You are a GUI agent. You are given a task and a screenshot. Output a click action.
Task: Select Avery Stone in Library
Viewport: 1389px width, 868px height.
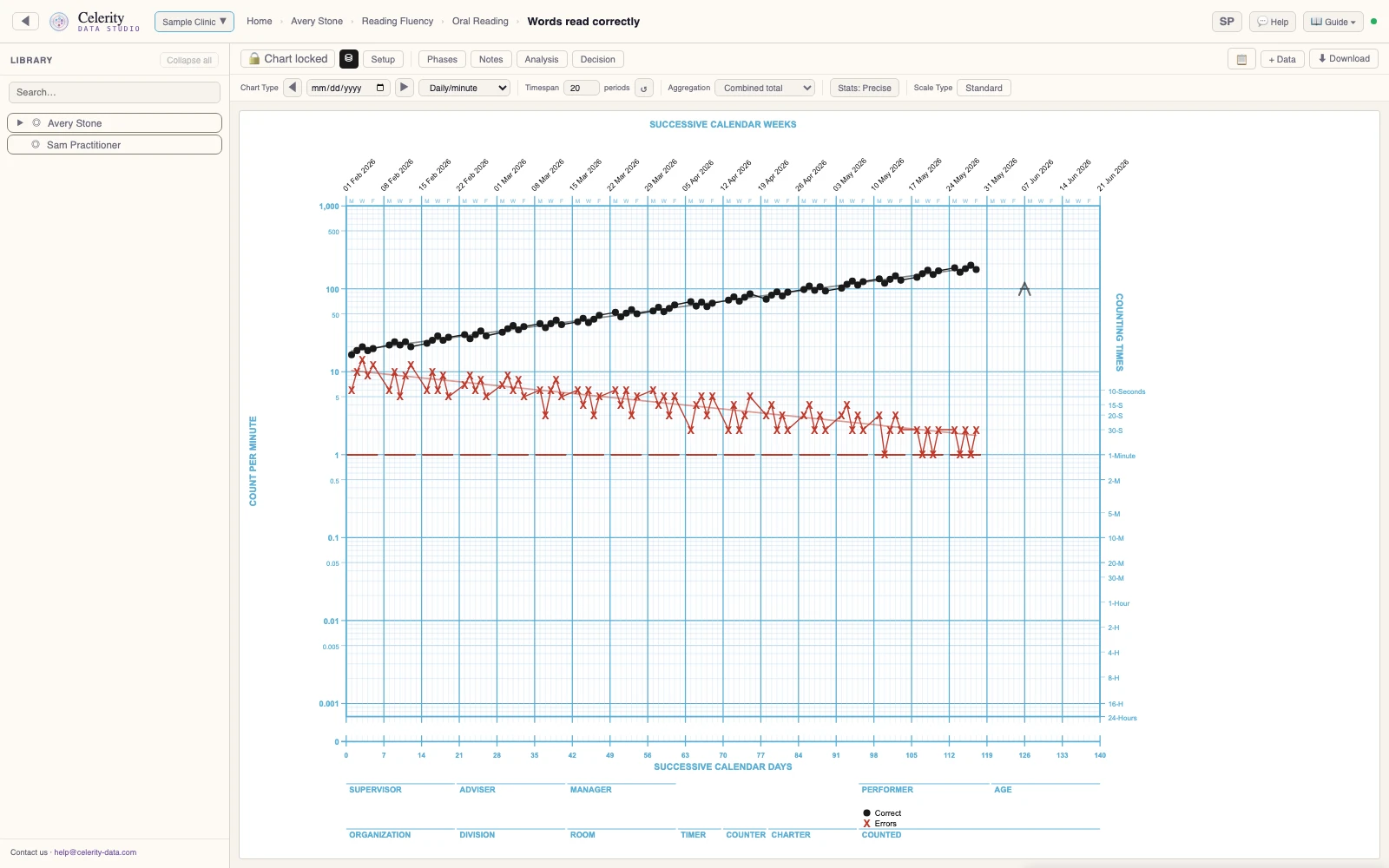(115, 123)
